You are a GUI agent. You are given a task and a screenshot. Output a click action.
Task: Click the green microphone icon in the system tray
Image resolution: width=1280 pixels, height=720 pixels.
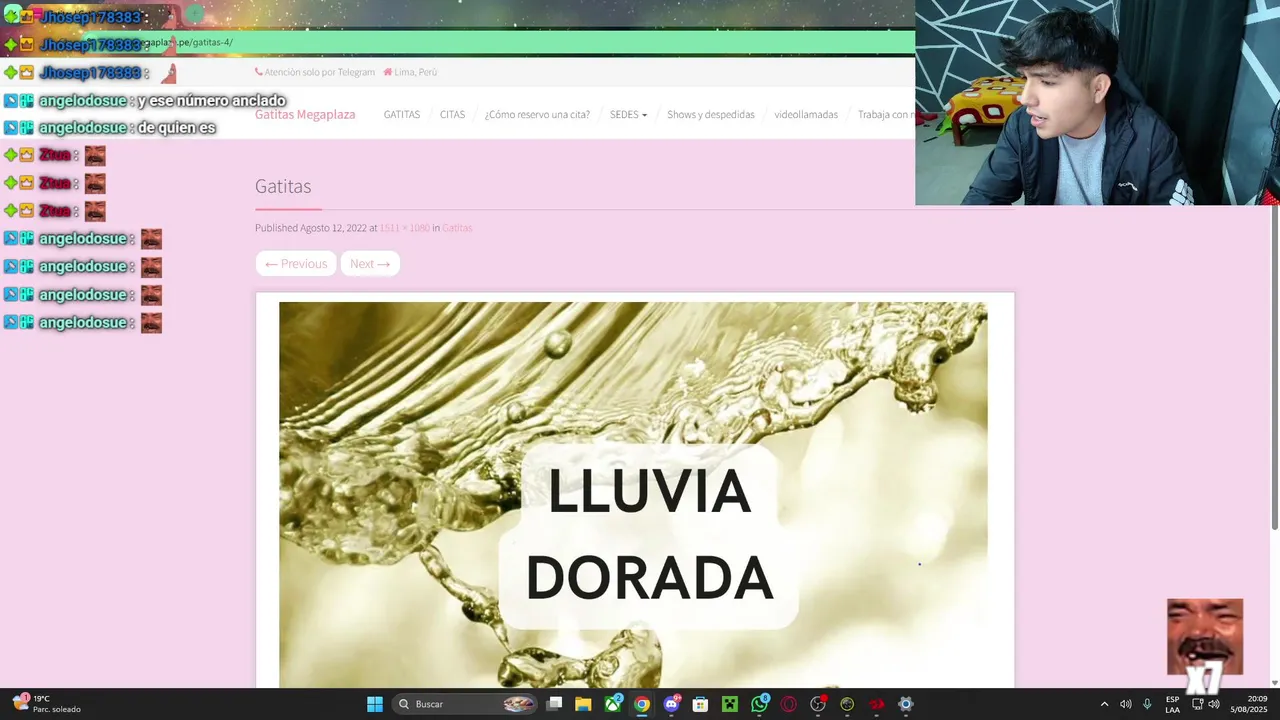click(1147, 704)
